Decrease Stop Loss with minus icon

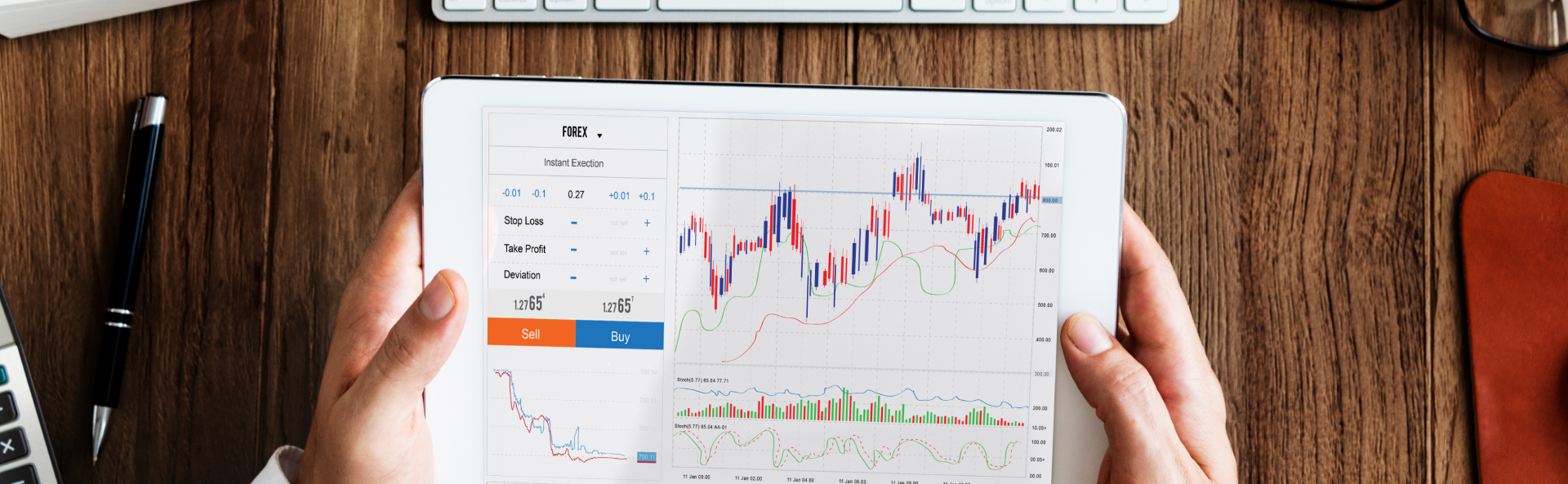coord(574,223)
